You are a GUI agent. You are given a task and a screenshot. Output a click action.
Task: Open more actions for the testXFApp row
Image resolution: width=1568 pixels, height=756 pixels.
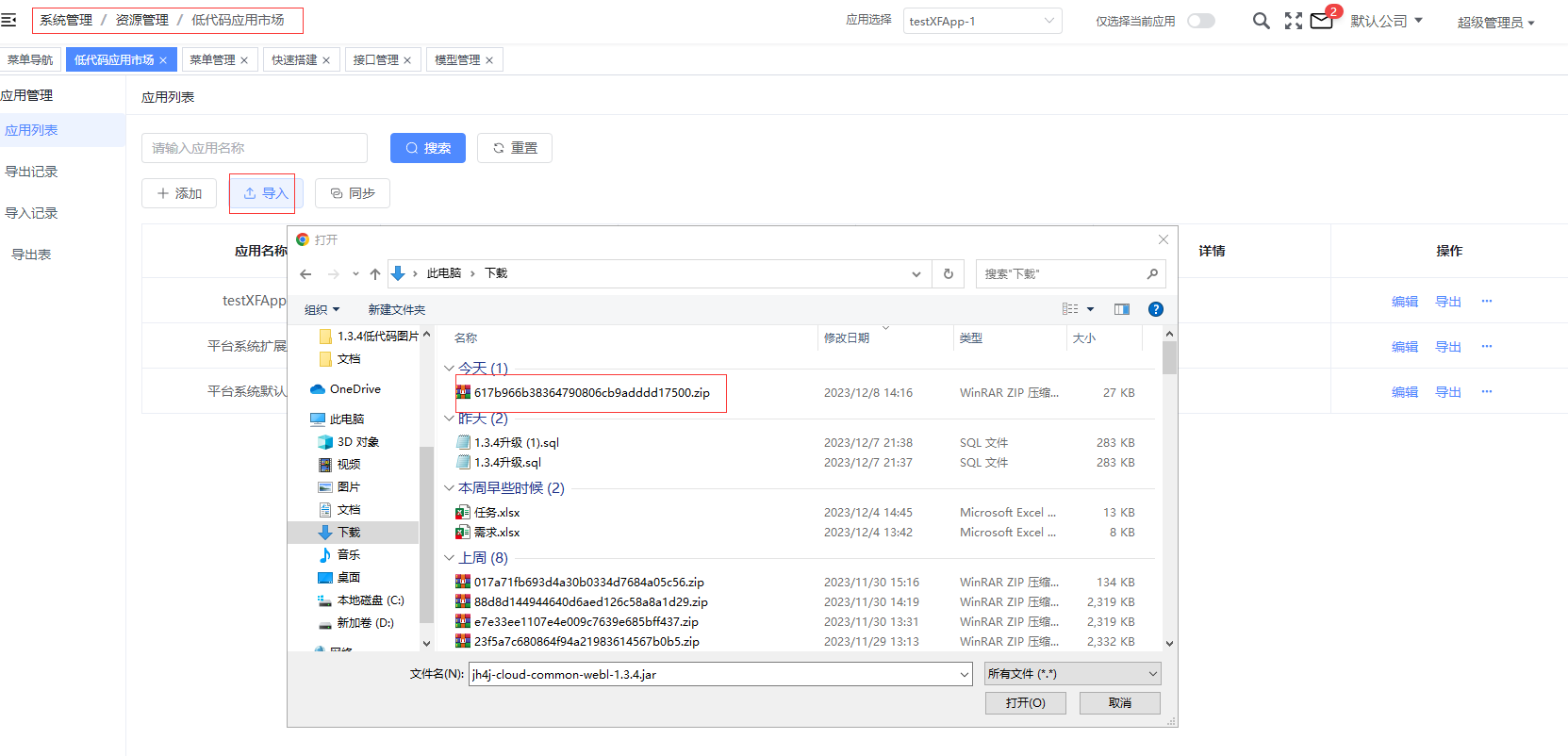point(1487,301)
